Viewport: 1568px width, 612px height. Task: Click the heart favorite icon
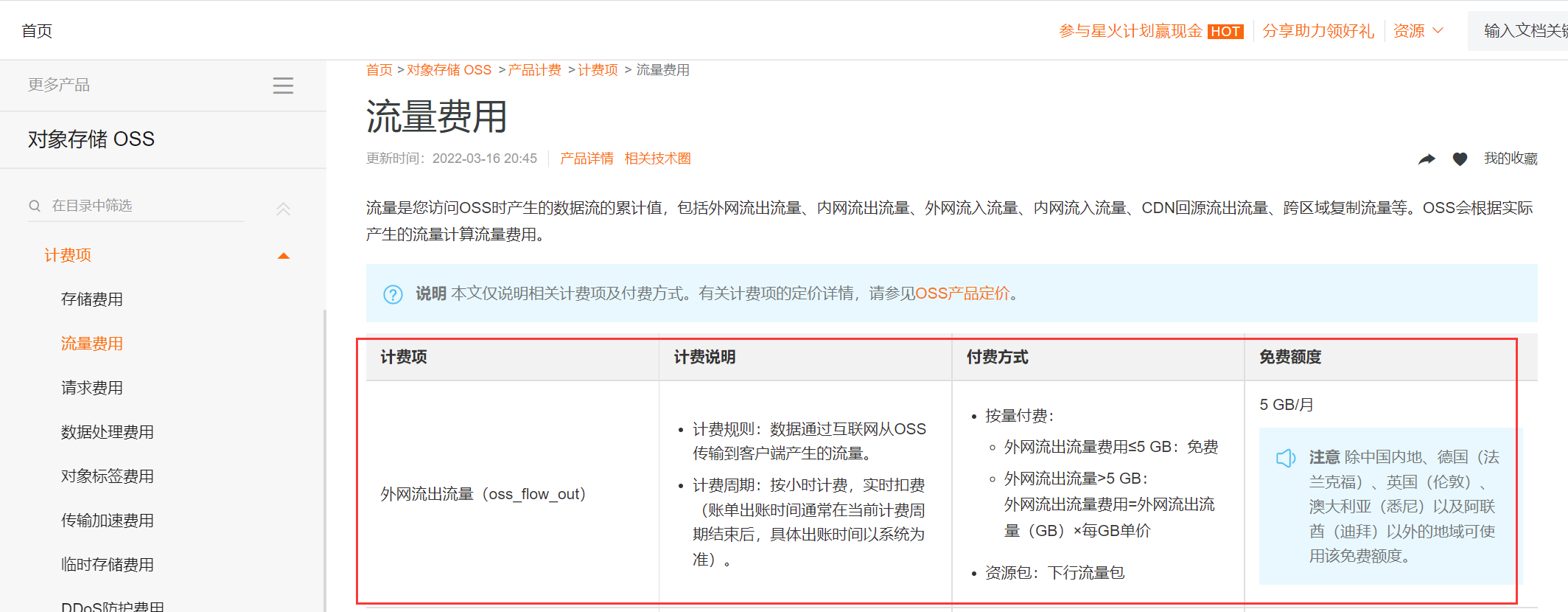[x=1460, y=159]
